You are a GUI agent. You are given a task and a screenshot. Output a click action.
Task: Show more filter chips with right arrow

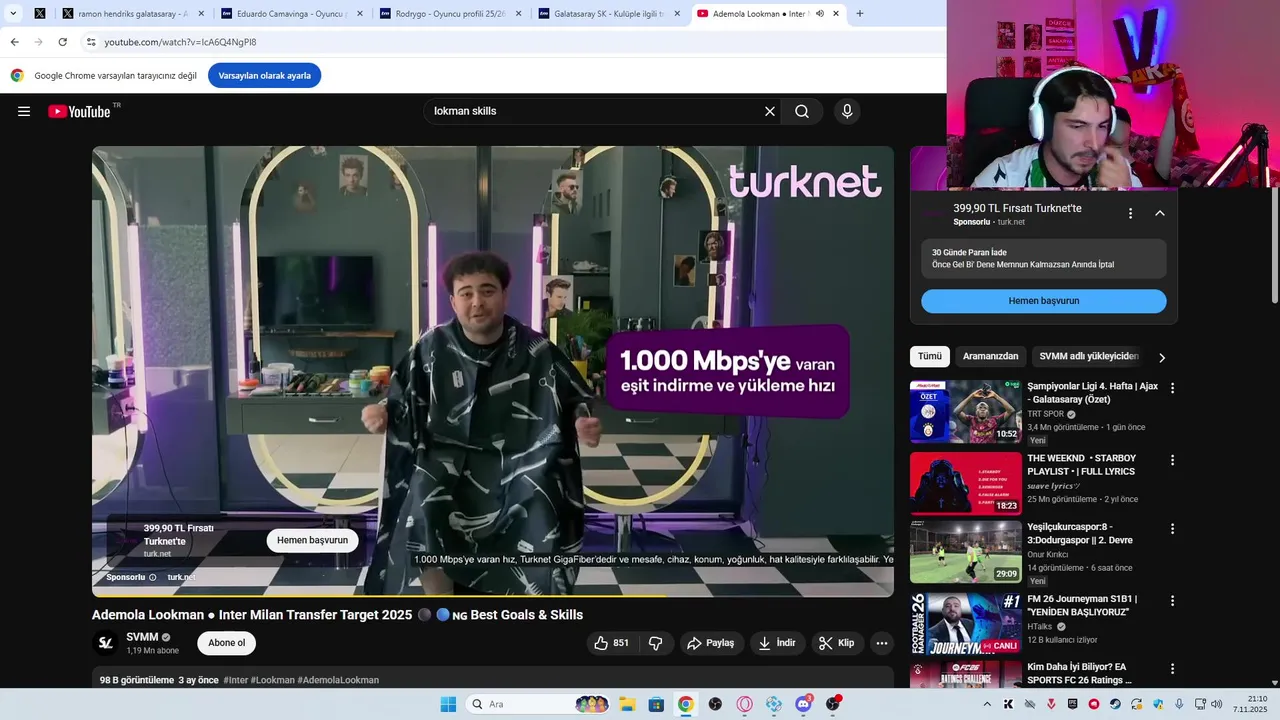1162,357
